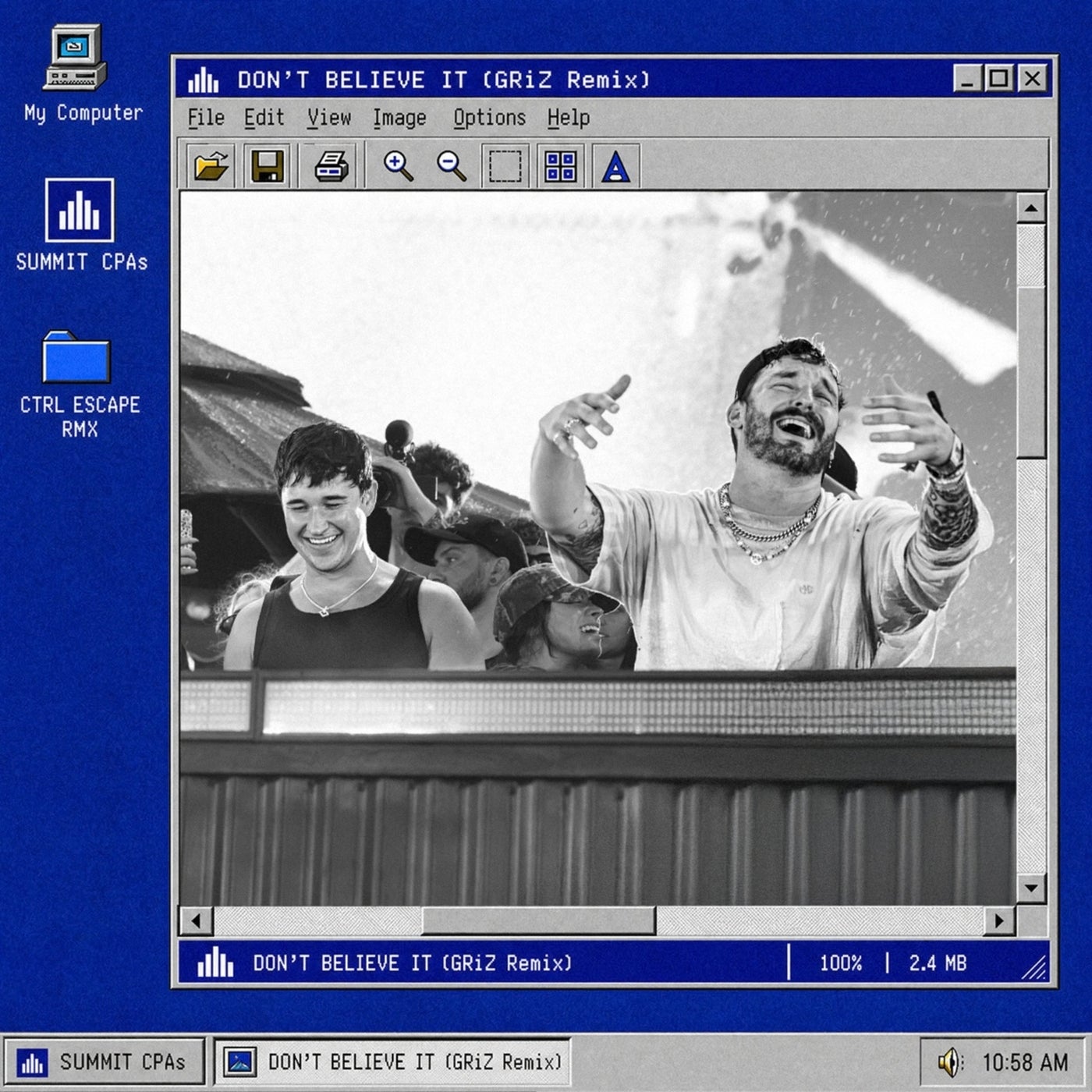Click the bar chart icon in title bar

(204, 80)
